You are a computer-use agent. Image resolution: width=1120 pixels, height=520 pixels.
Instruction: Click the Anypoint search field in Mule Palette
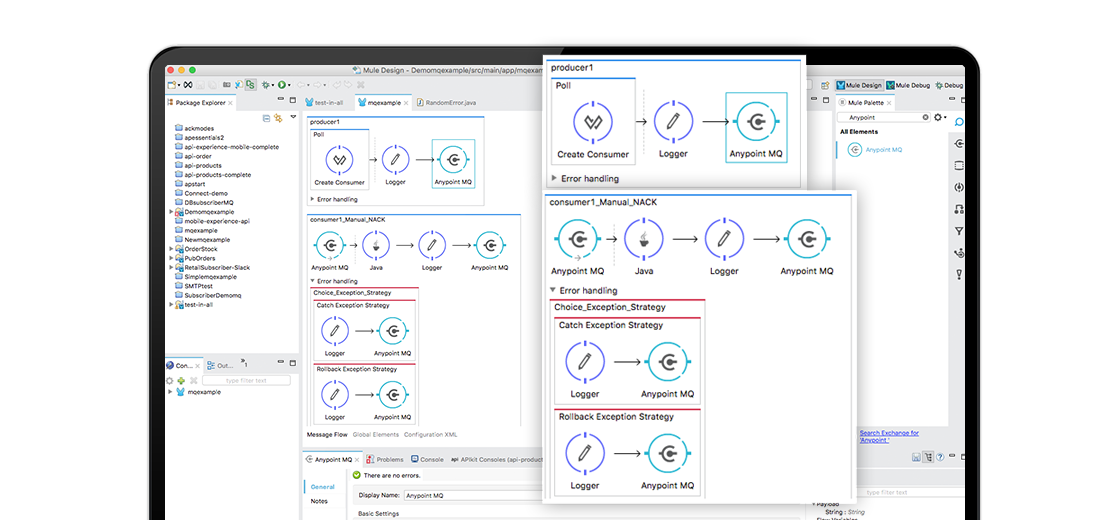coord(883,117)
